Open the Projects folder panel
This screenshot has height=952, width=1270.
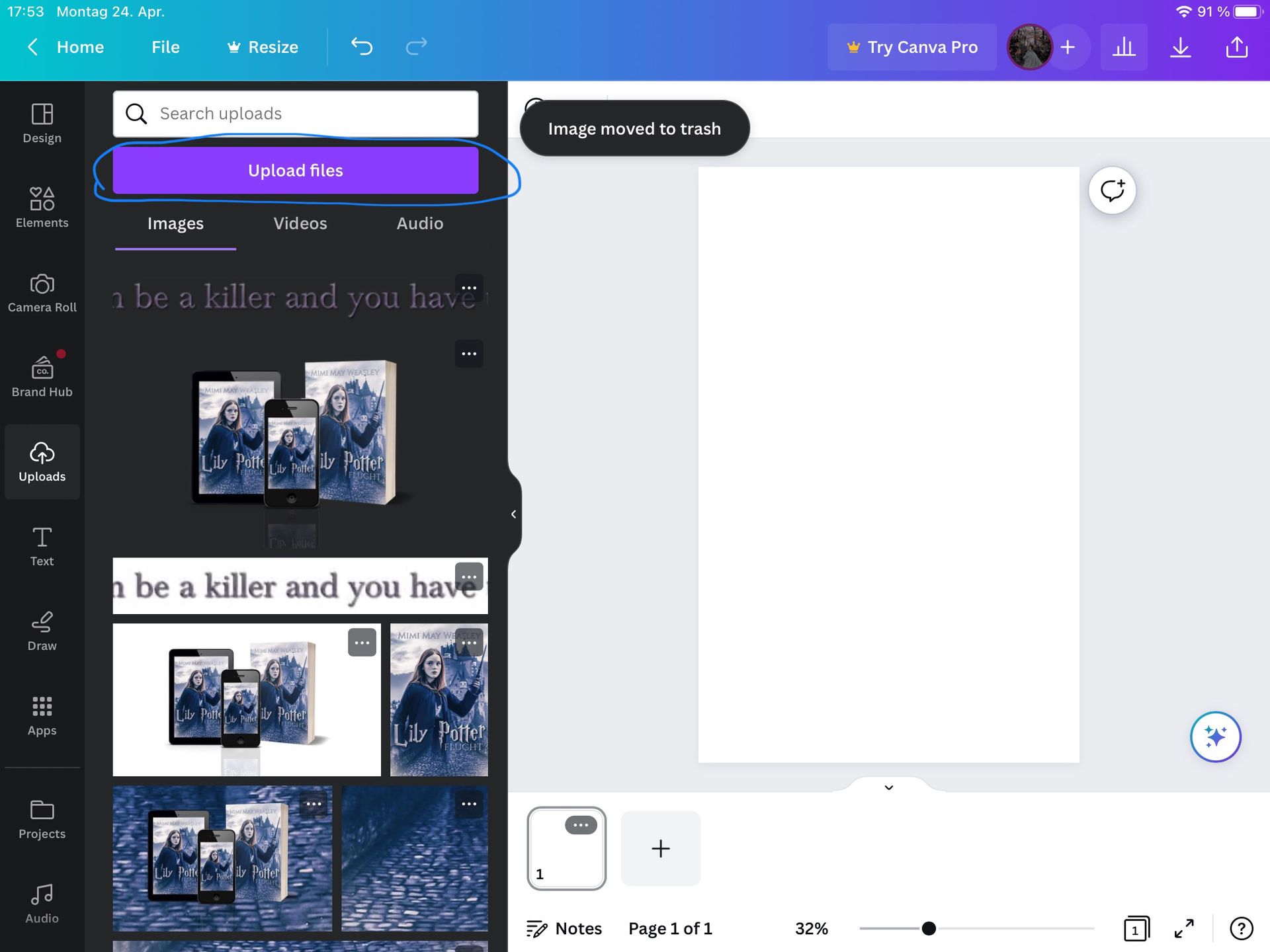(x=42, y=820)
